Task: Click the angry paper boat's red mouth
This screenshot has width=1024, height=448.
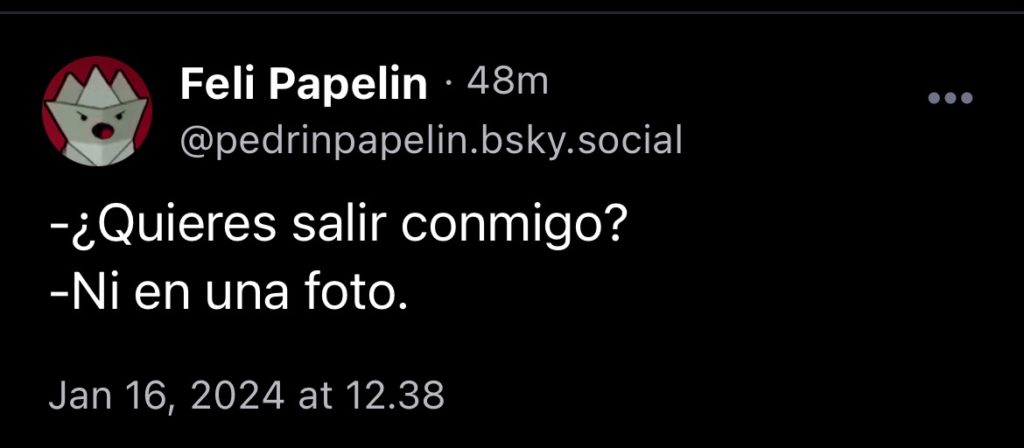Action: [x=103, y=131]
